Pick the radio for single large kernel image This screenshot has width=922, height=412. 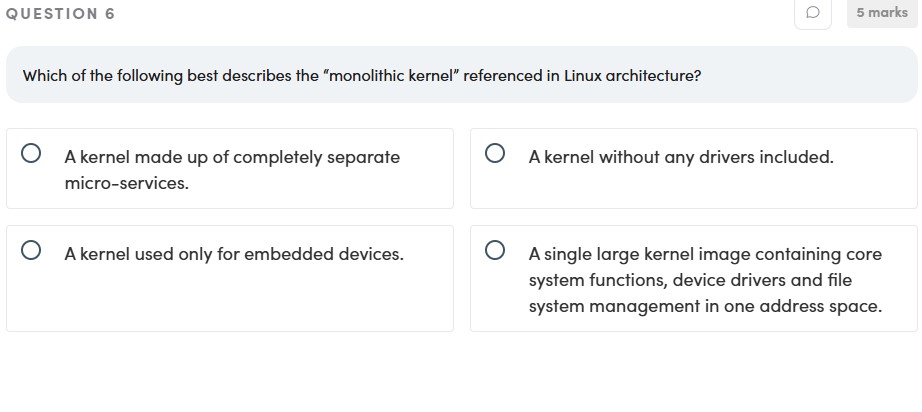(495, 252)
